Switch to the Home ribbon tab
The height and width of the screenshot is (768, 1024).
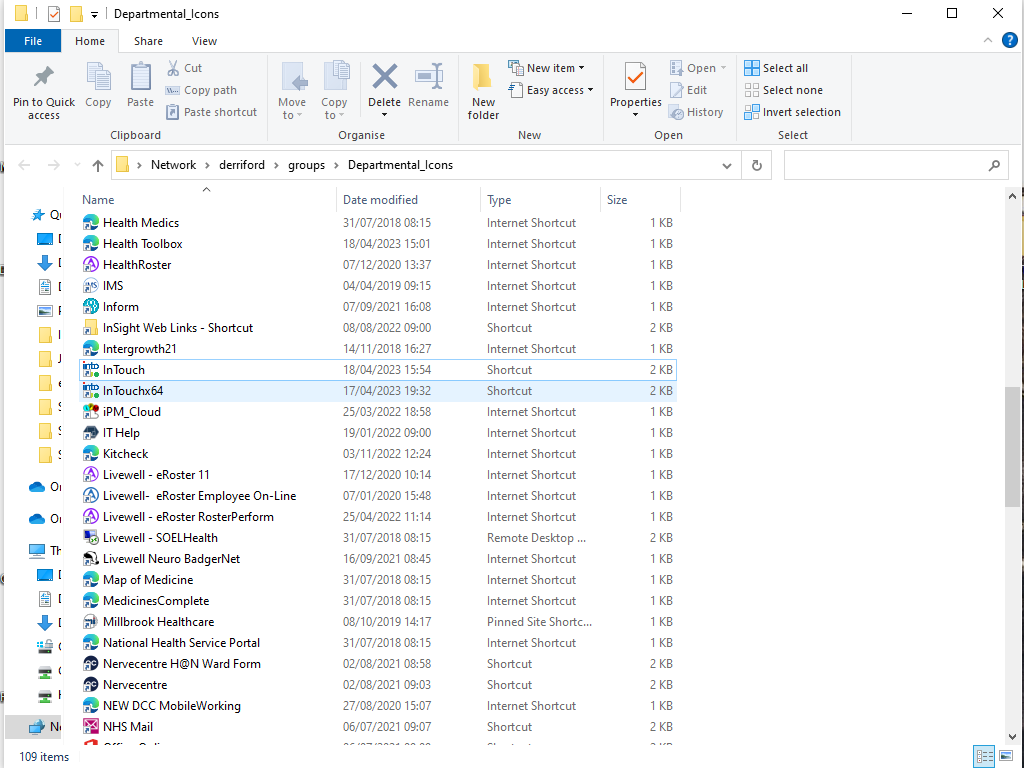[x=90, y=41]
